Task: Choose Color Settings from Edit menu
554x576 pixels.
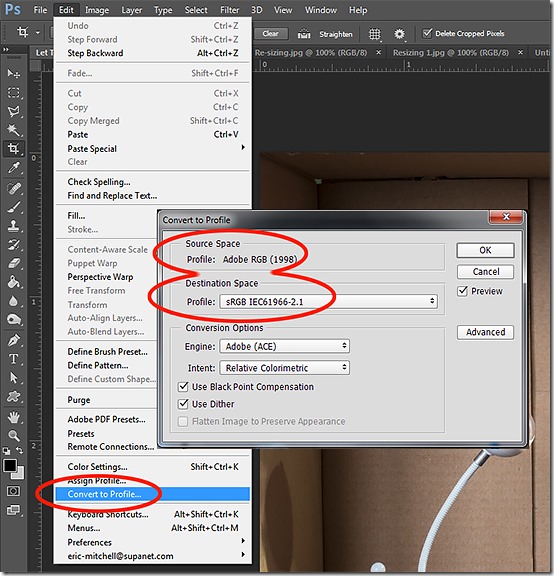Action: pos(152,467)
